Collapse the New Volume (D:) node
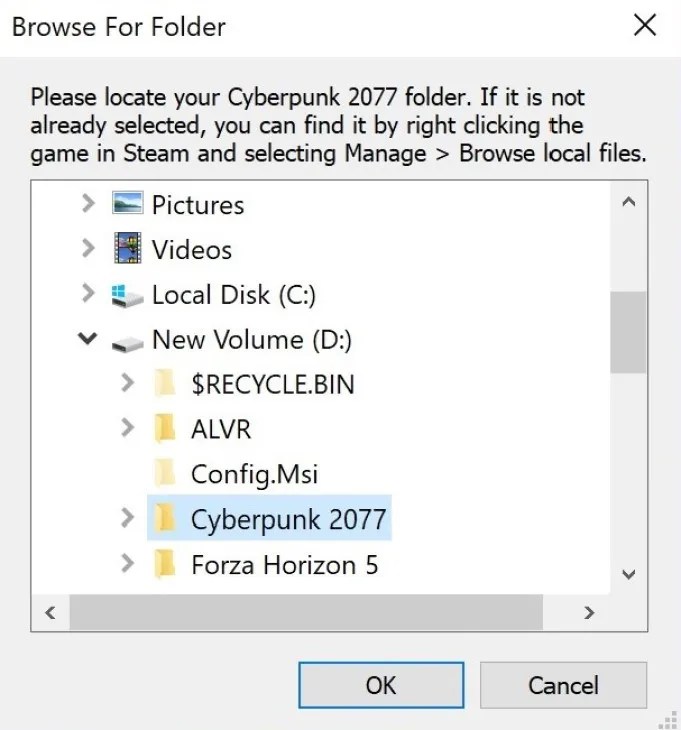This screenshot has height=730, width=681. (x=88, y=340)
